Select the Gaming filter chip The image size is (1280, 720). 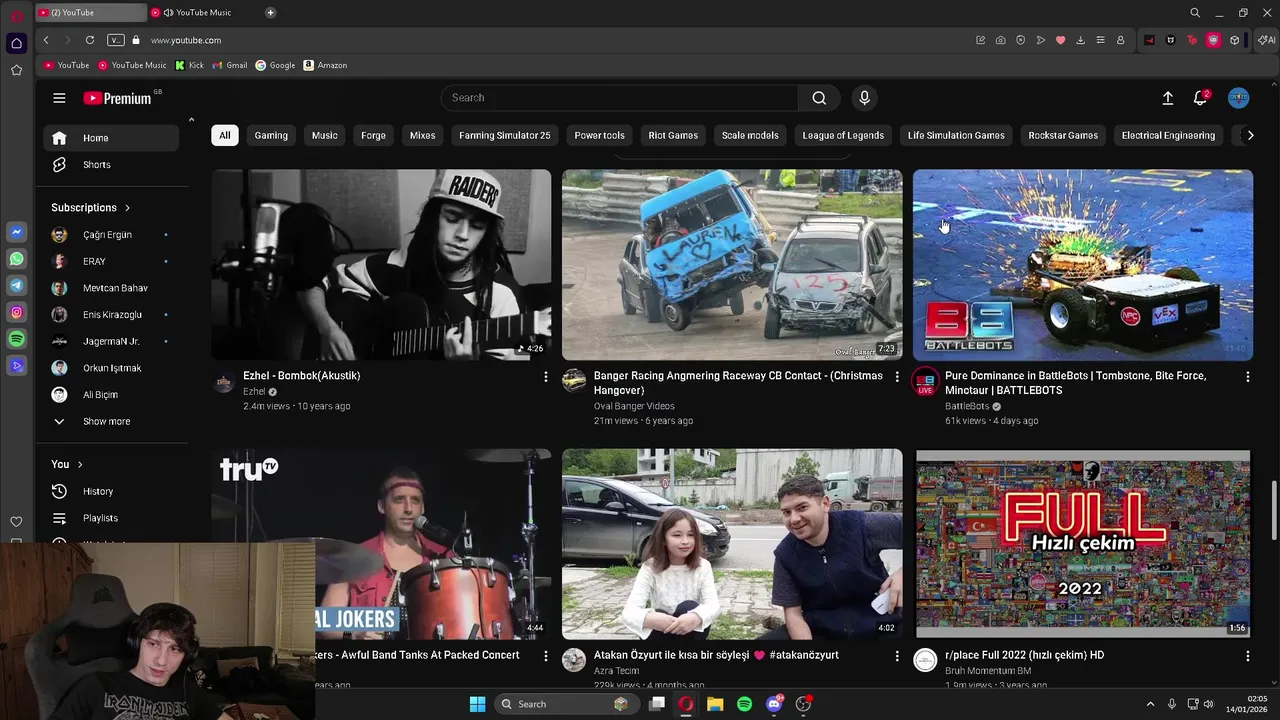tap(271, 135)
